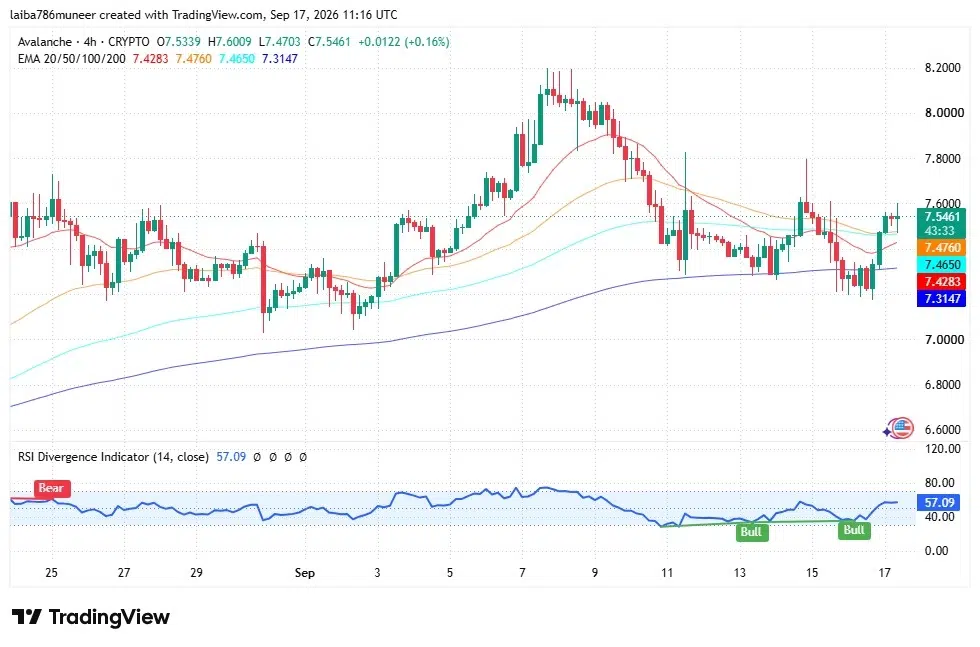Click the 29 date label on the time axis

click(x=196, y=573)
